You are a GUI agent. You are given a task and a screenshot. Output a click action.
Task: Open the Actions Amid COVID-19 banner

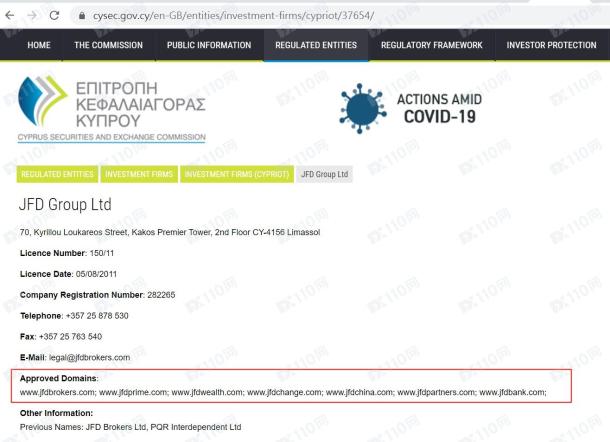click(410, 109)
